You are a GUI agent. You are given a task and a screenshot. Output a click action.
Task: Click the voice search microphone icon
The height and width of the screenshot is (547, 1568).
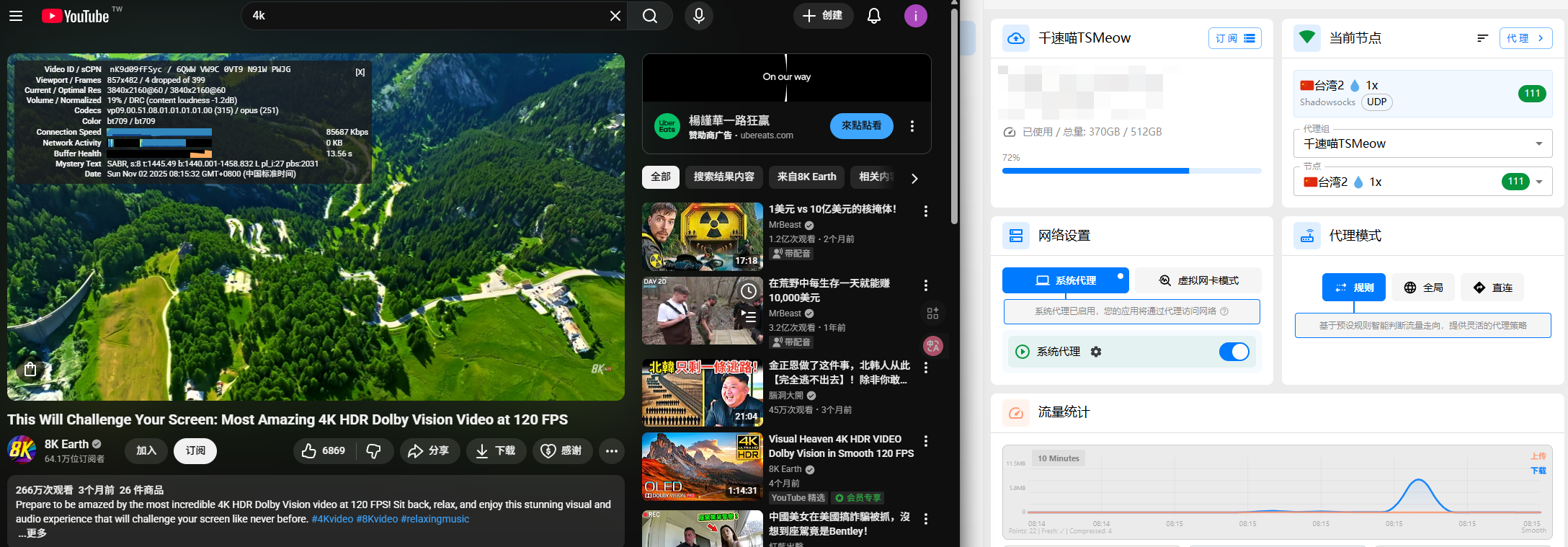point(698,16)
